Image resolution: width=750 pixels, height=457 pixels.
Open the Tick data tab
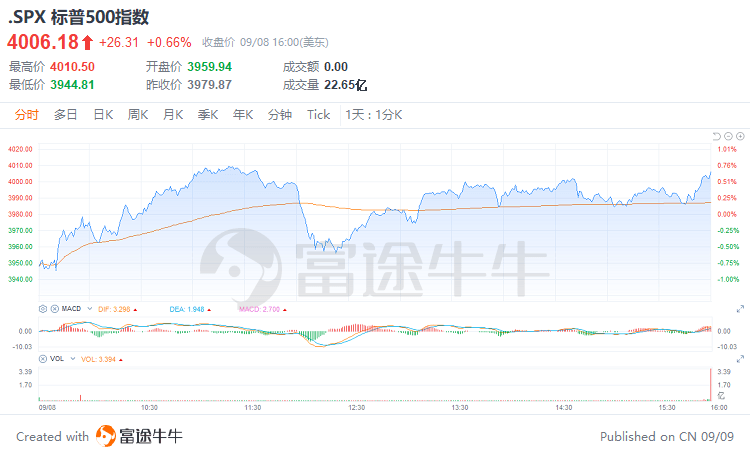319,115
